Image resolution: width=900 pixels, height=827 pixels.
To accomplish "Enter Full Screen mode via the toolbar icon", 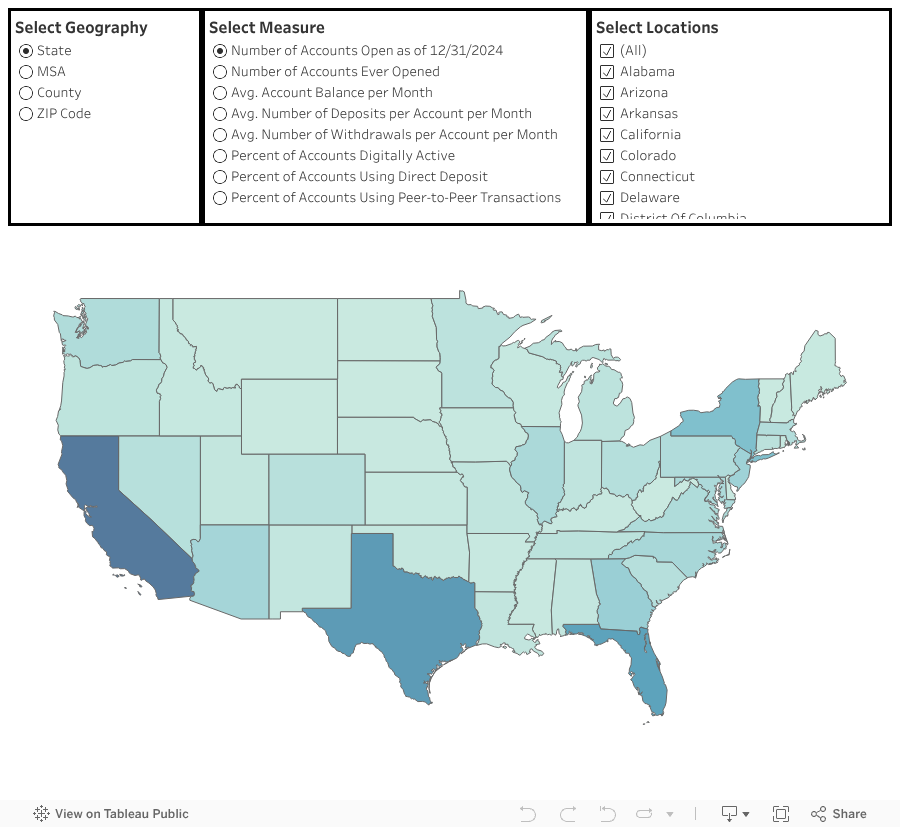I will point(781,813).
